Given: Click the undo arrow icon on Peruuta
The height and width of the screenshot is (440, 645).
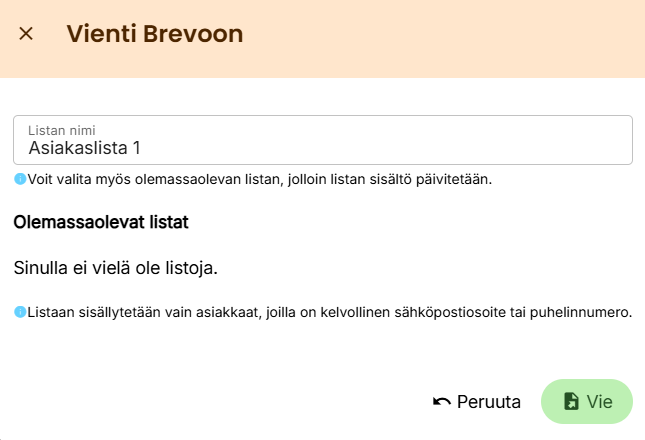Looking at the screenshot, I should pos(441,402).
